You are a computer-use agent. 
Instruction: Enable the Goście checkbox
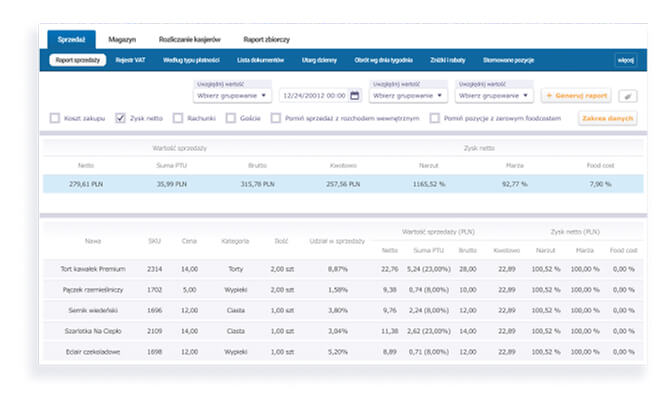tap(231, 118)
